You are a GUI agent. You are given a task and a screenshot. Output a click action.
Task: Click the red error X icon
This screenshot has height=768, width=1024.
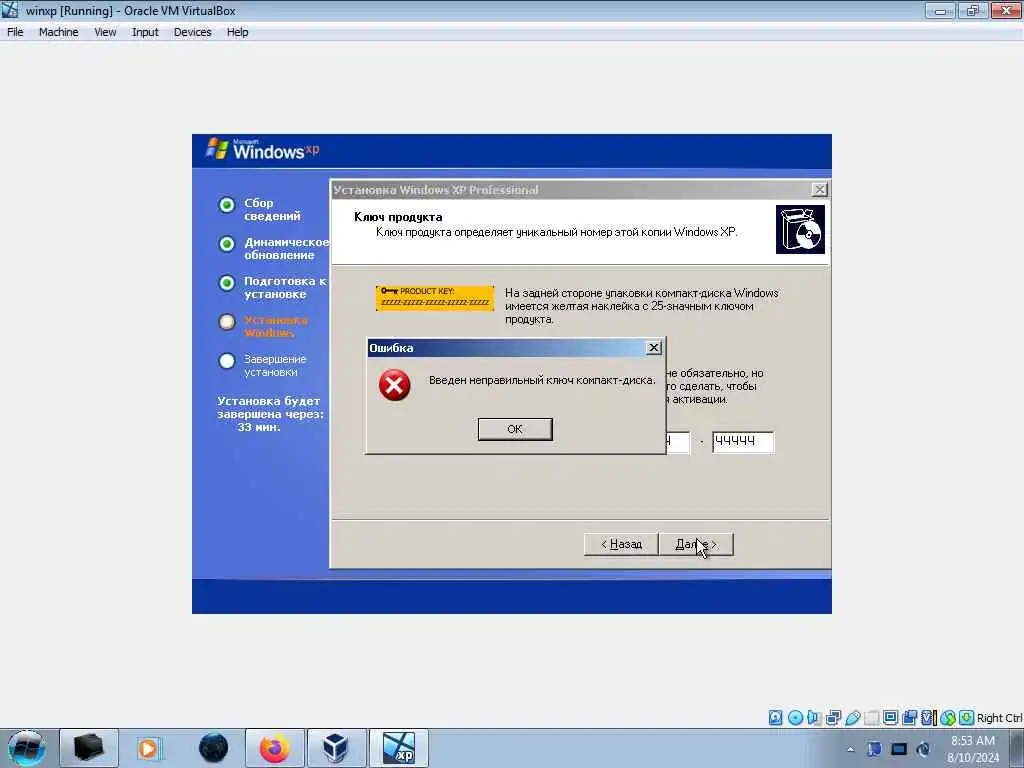(394, 385)
